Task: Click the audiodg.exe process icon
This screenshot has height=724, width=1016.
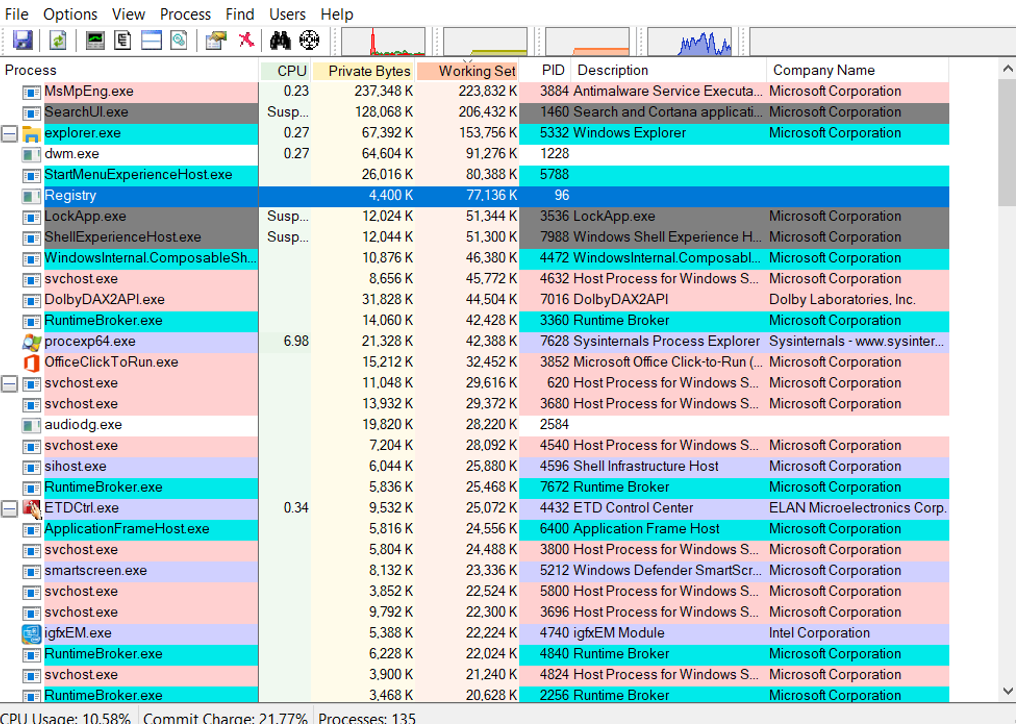Action: click(31, 425)
